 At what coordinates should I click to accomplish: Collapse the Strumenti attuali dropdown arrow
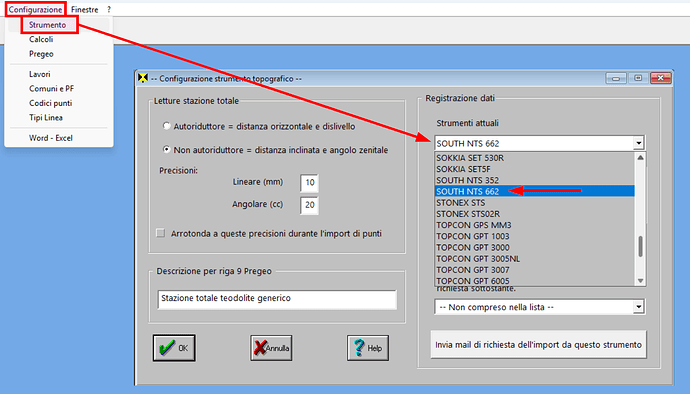[639, 143]
